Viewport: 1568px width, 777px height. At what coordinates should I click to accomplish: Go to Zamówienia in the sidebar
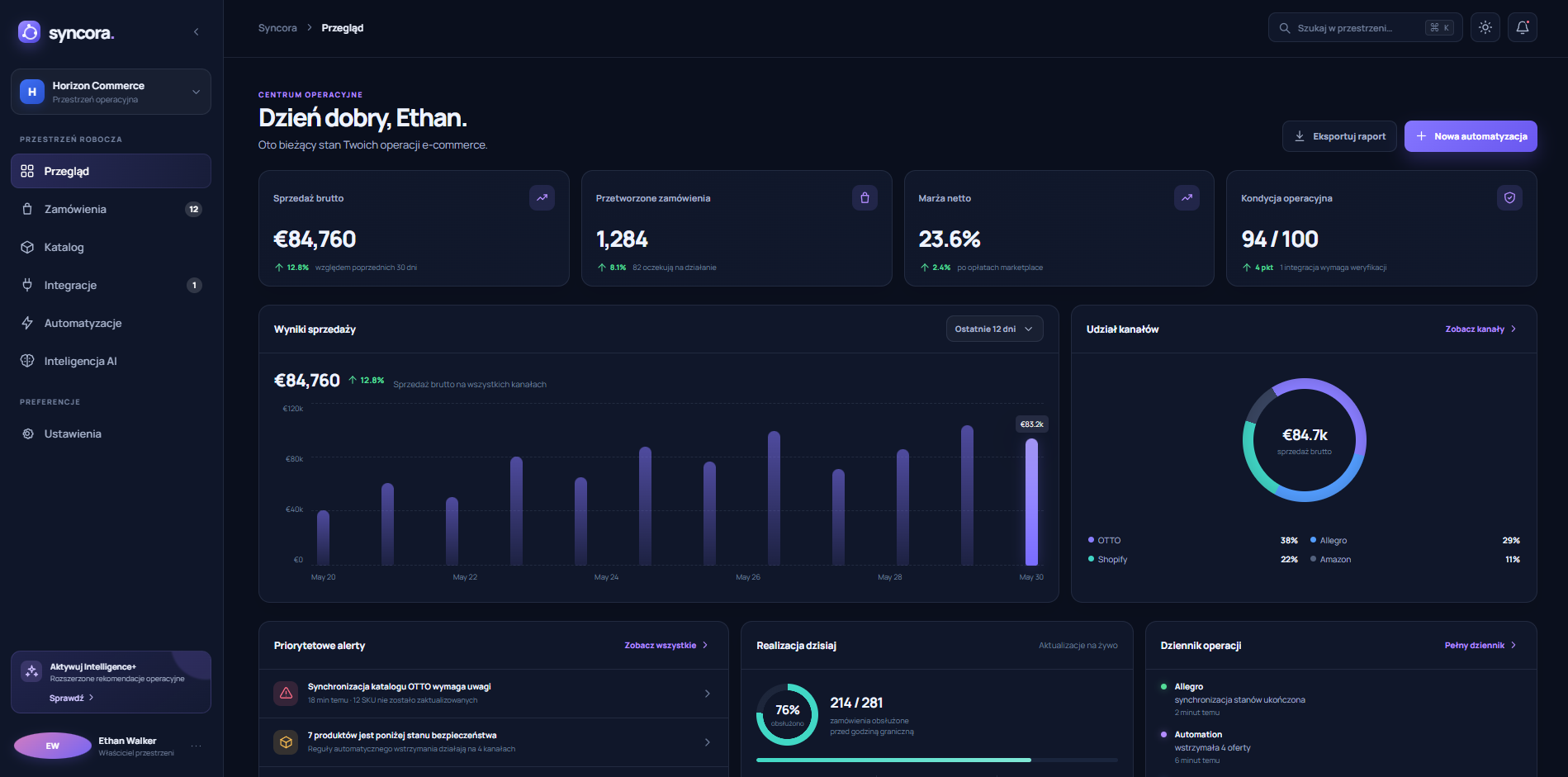pyautogui.click(x=111, y=209)
